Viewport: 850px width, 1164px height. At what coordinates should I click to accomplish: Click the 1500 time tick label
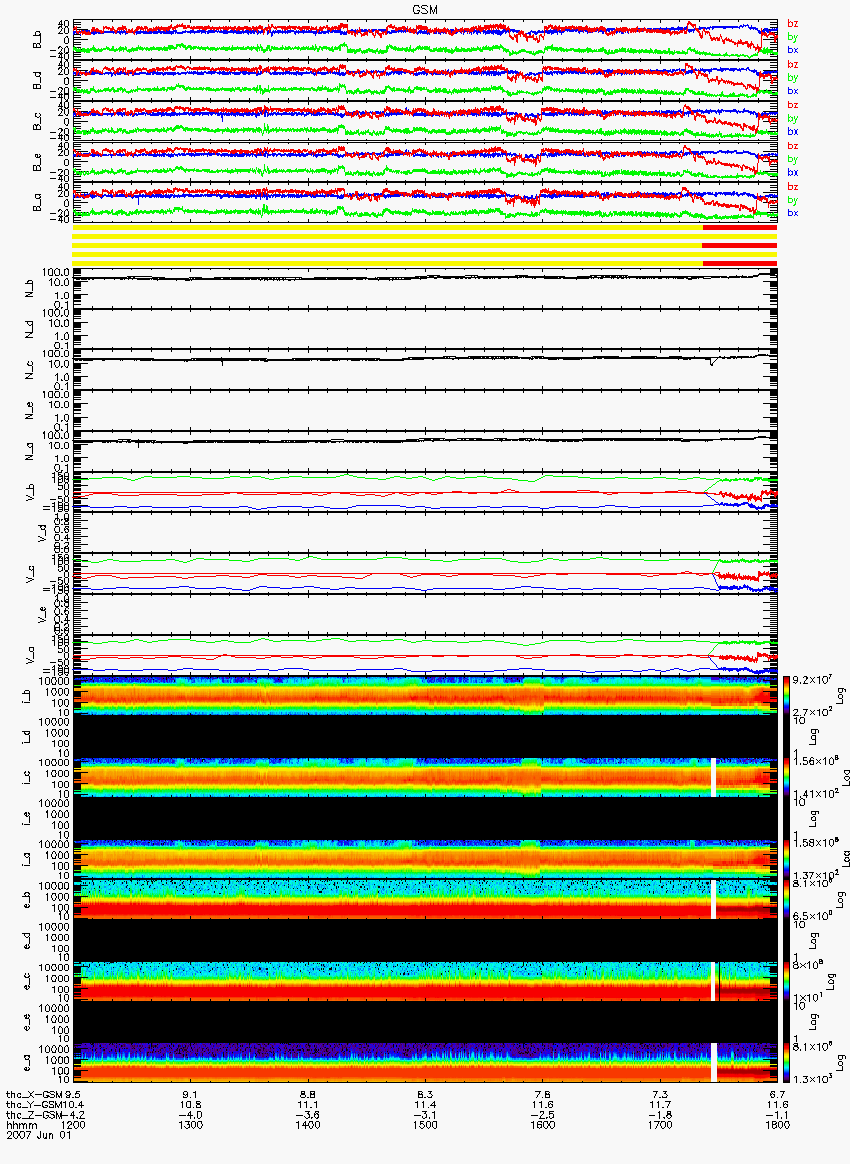(x=425, y=1125)
